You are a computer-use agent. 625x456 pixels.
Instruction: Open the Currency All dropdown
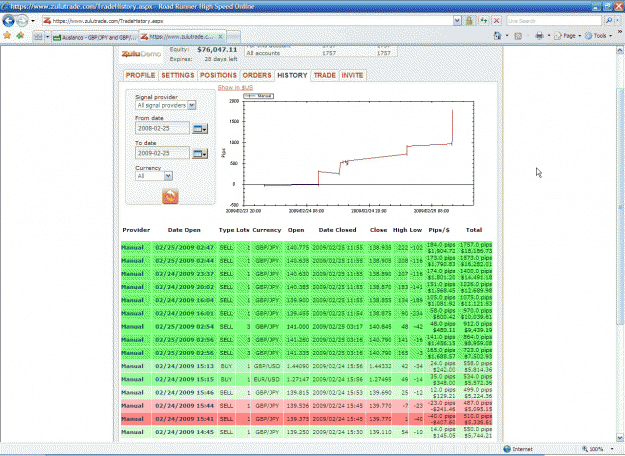(x=154, y=176)
